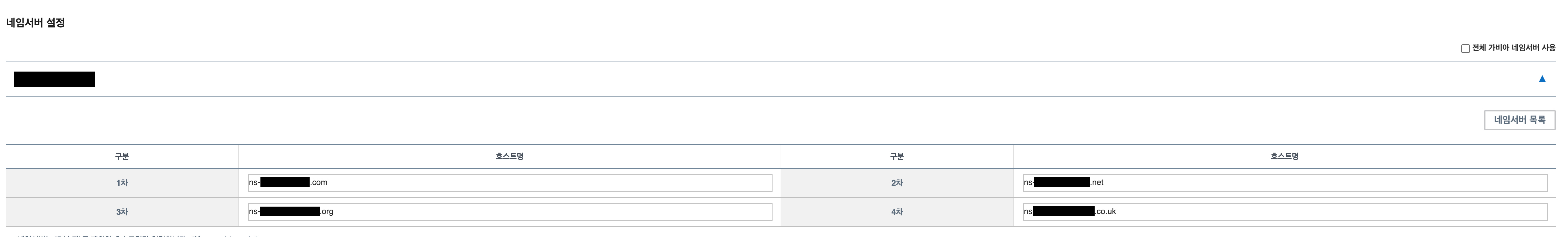Click the 구분 header above 2차
This screenshot has width=1568, height=237.
897,157
